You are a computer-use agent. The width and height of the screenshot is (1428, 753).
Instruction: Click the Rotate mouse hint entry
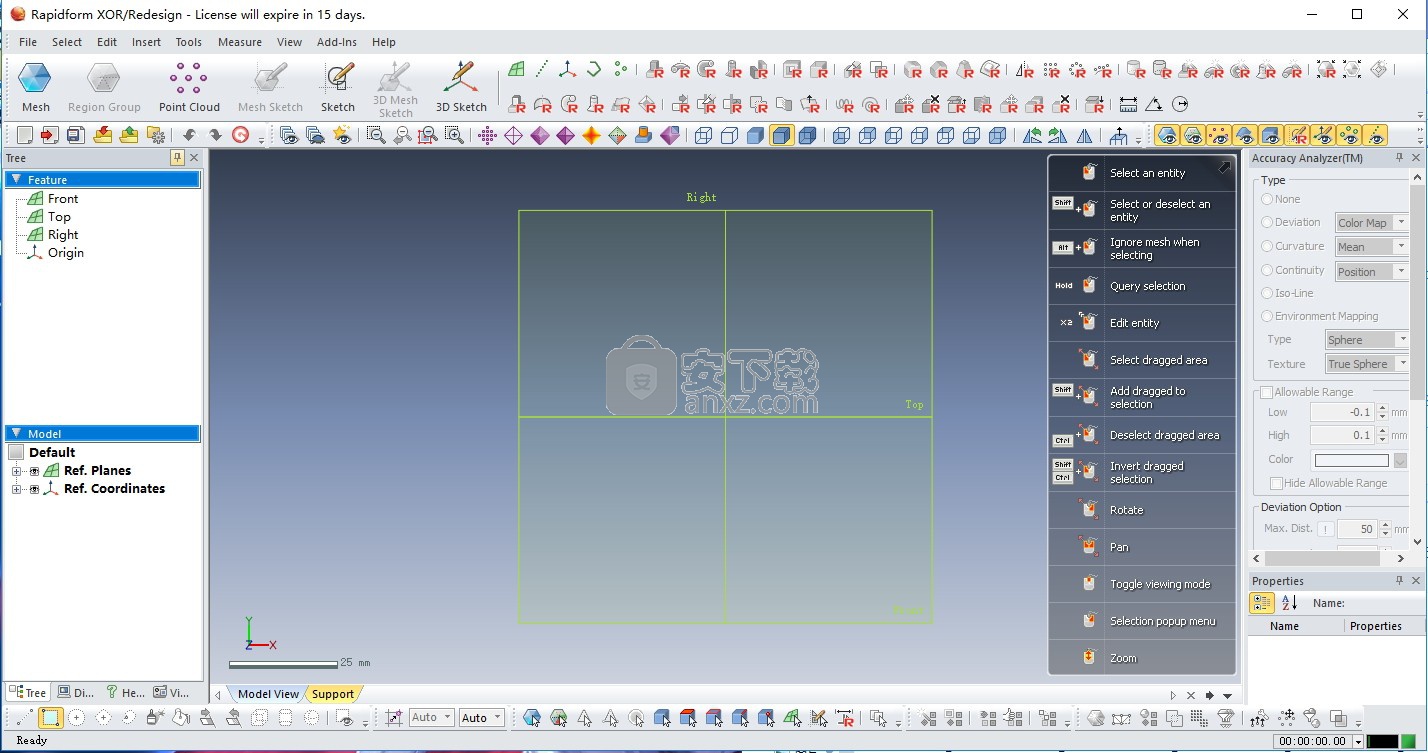pos(1142,510)
